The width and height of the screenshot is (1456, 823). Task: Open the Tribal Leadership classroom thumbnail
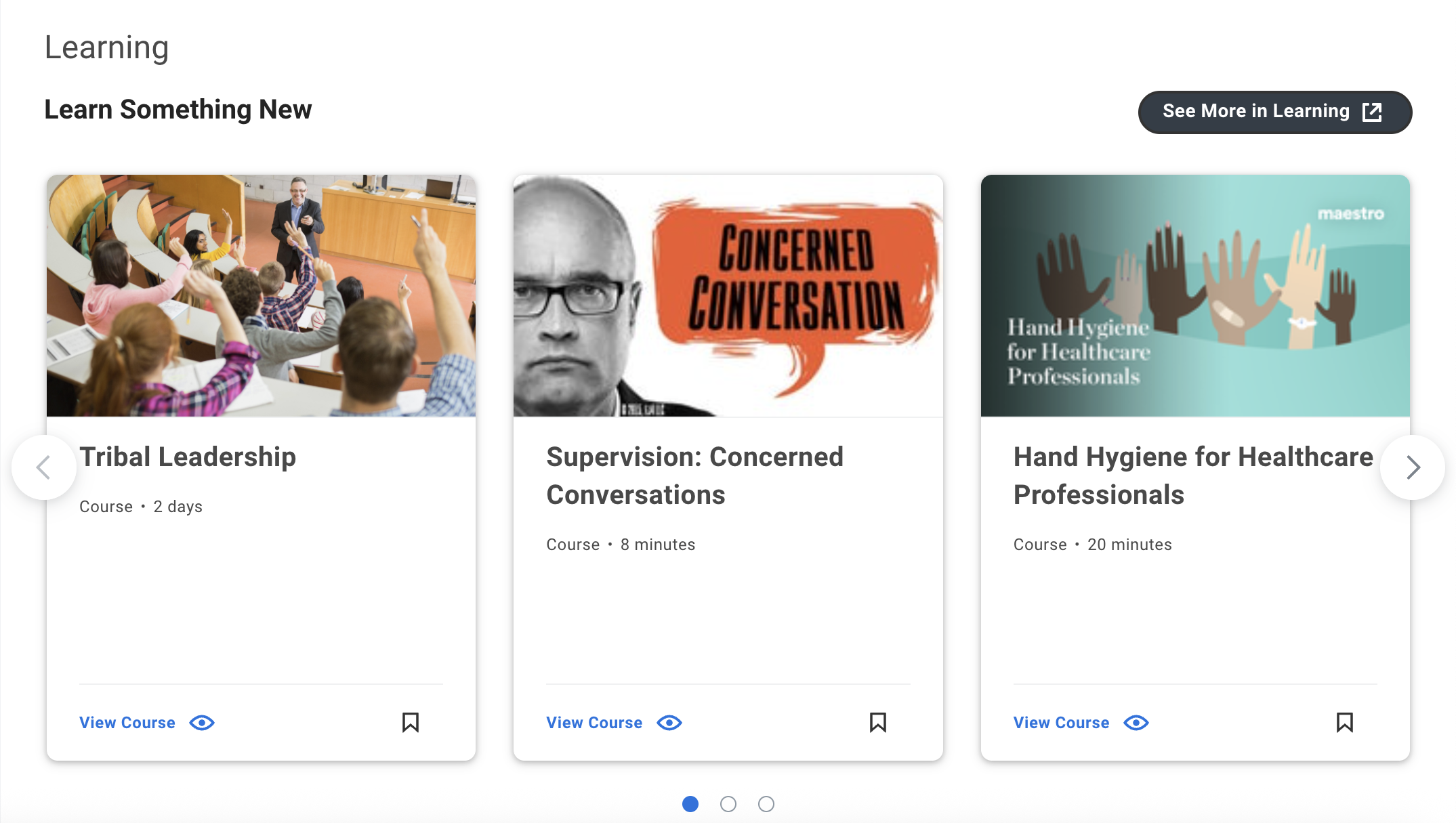coord(261,295)
